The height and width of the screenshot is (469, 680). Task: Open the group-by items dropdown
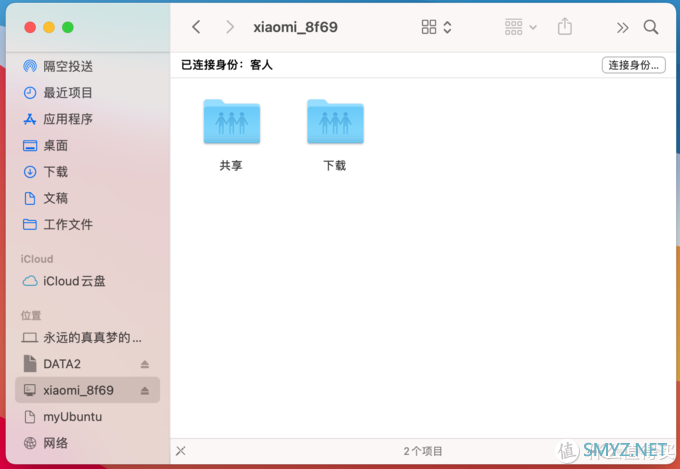520,27
